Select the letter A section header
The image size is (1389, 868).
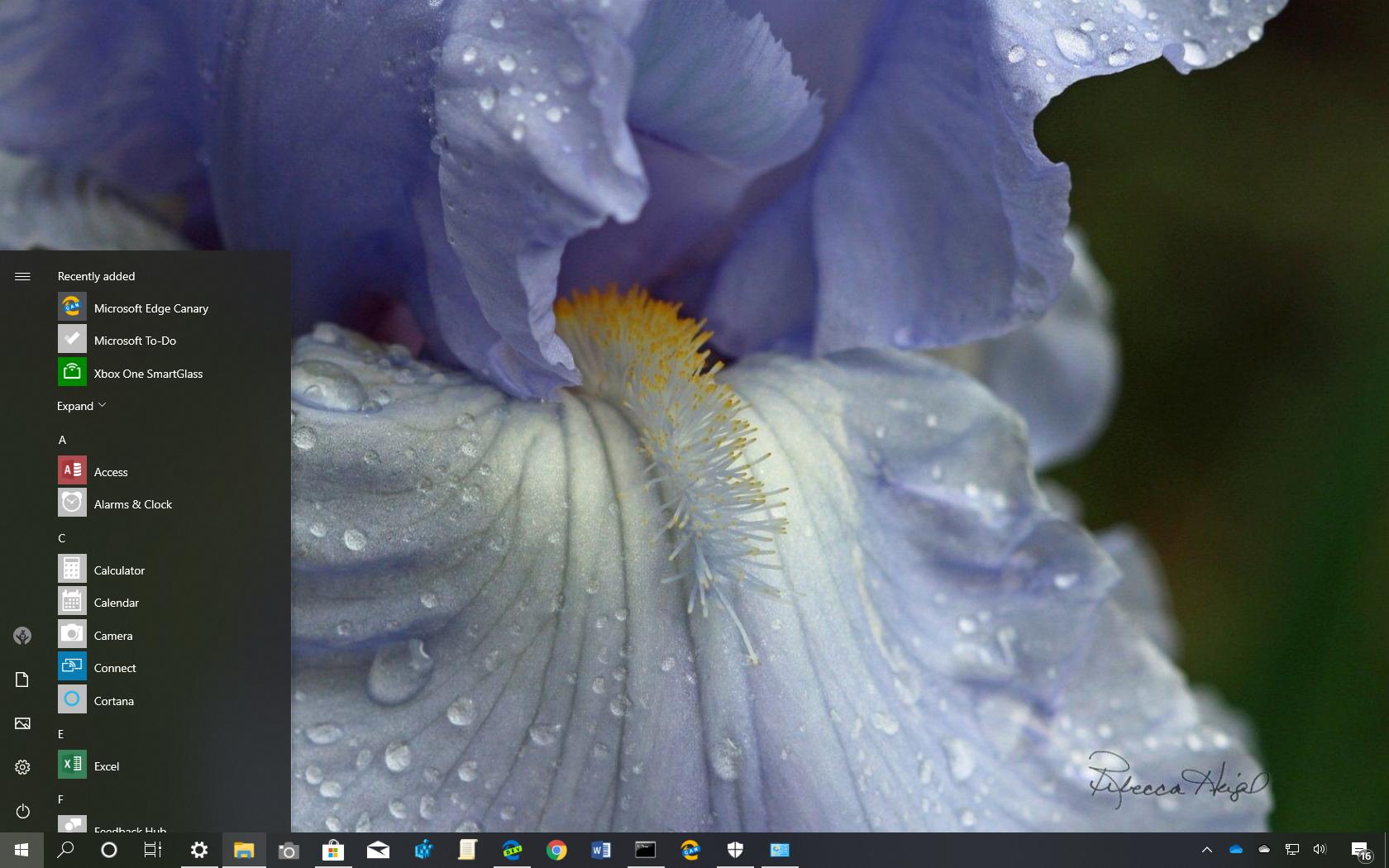pos(62,440)
